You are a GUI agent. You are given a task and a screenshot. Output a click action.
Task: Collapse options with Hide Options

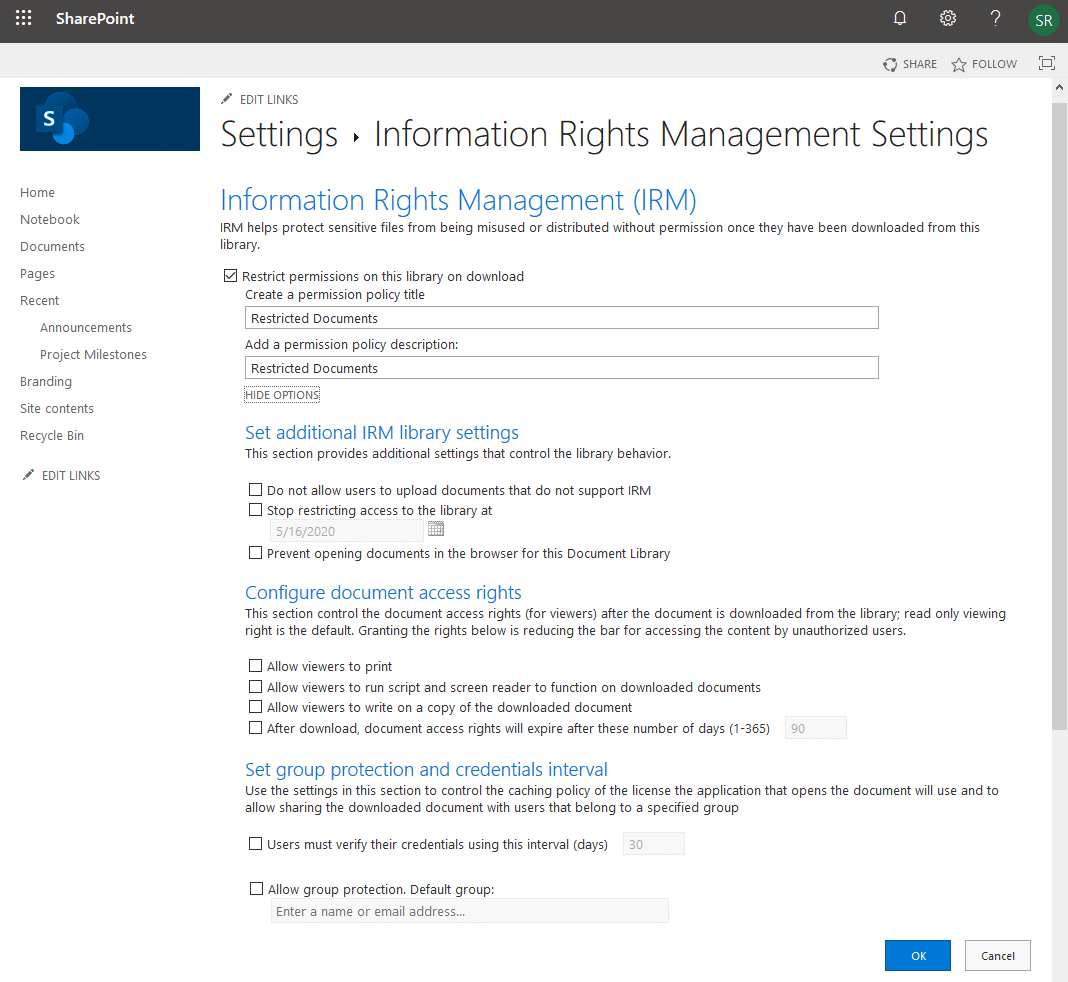coord(281,394)
